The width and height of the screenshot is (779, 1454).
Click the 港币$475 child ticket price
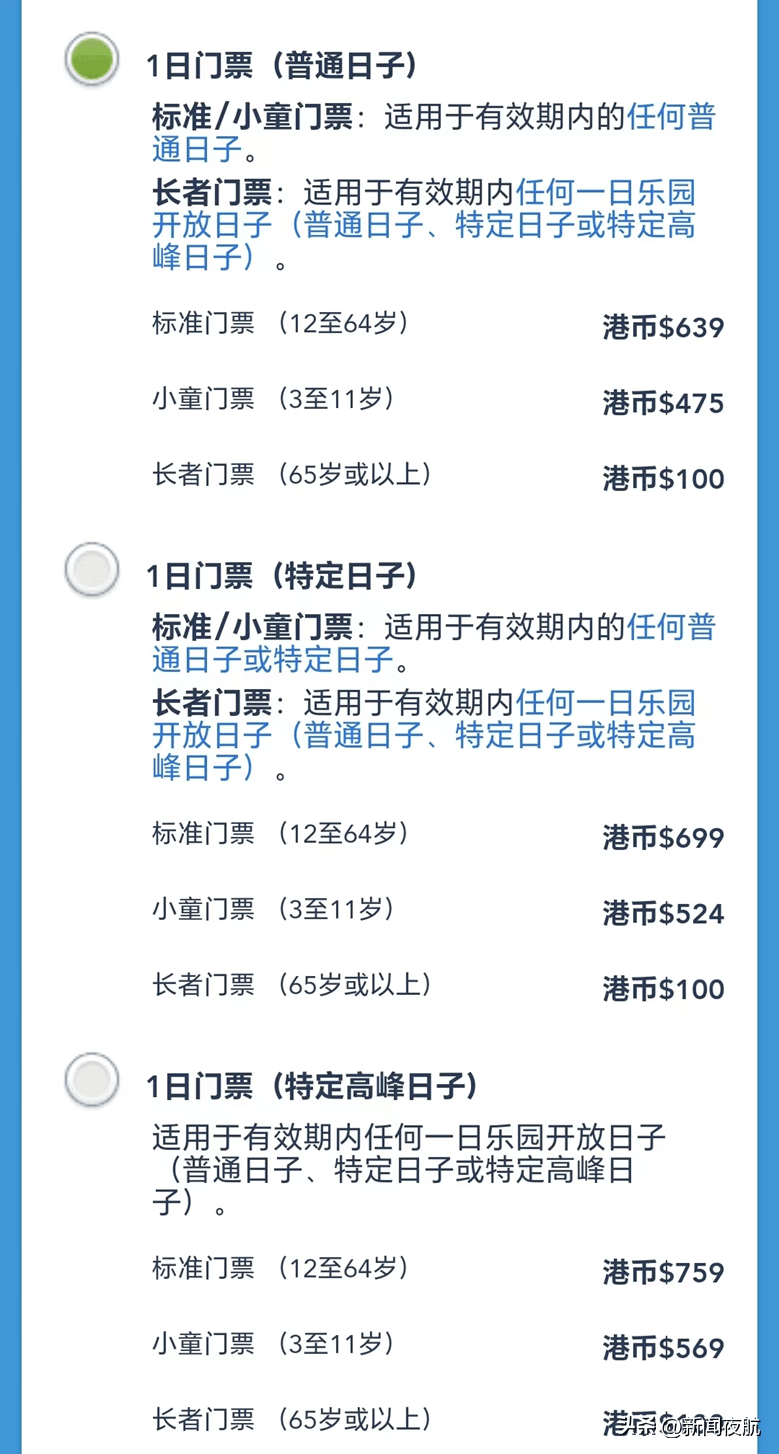[x=663, y=403]
